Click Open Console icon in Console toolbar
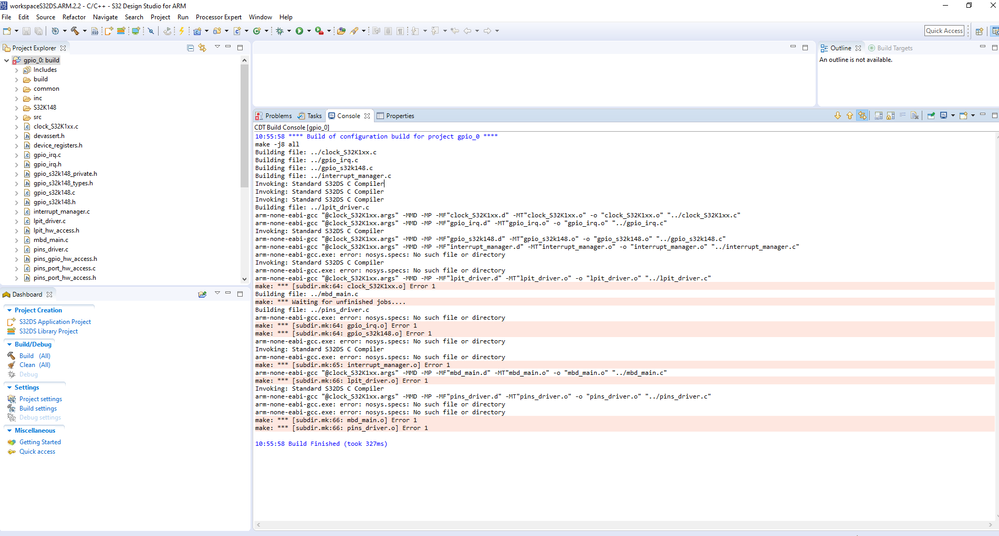Image resolution: width=999 pixels, height=536 pixels. click(x=963, y=115)
